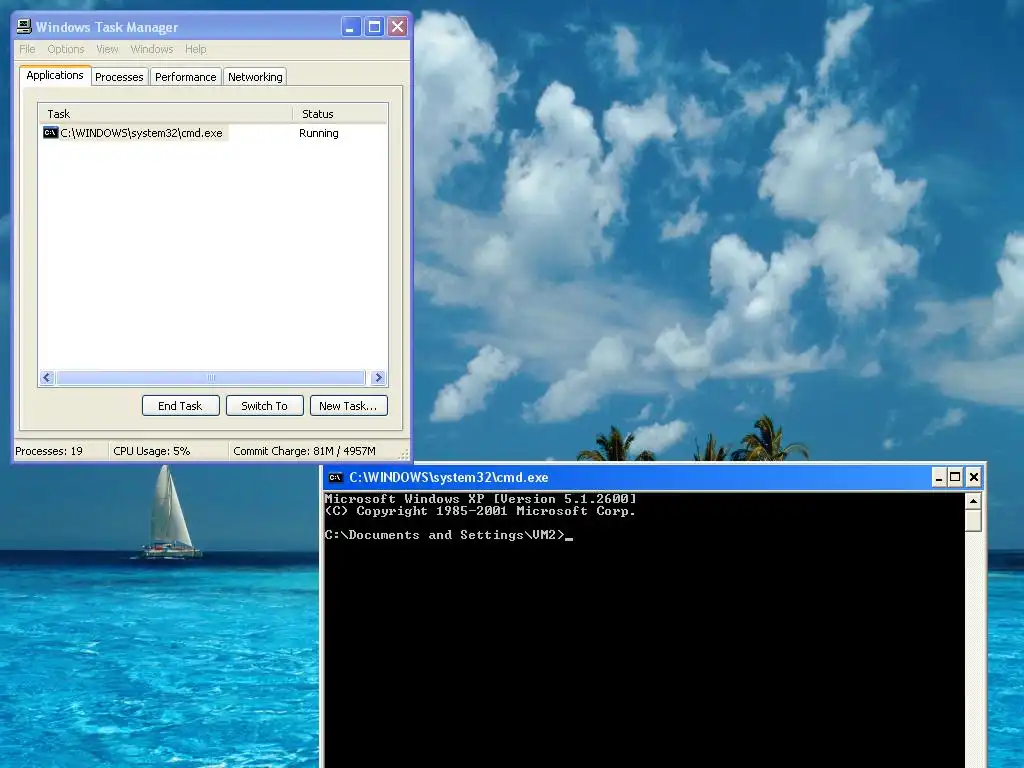
Task: Click the horizontal scrollbar thumb in task list
Action: point(210,377)
